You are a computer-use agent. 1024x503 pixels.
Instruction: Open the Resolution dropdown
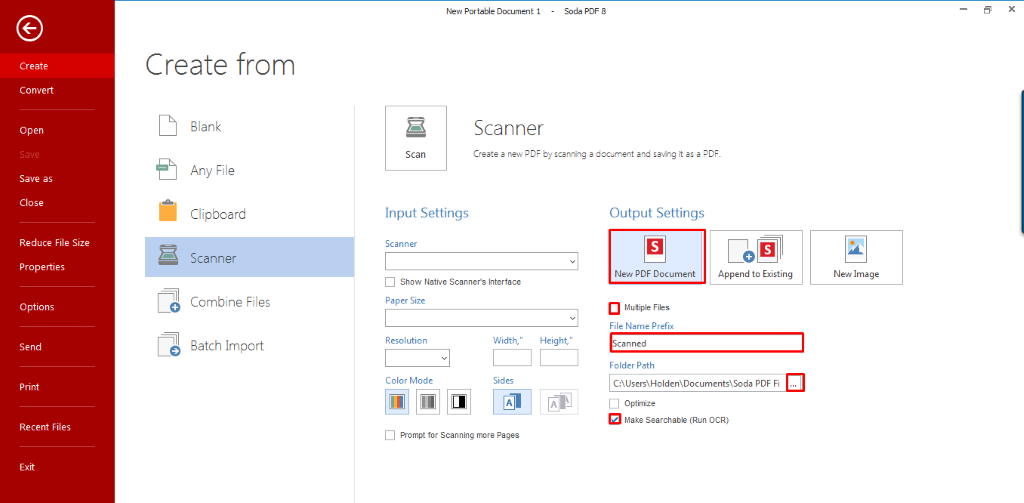click(x=417, y=358)
